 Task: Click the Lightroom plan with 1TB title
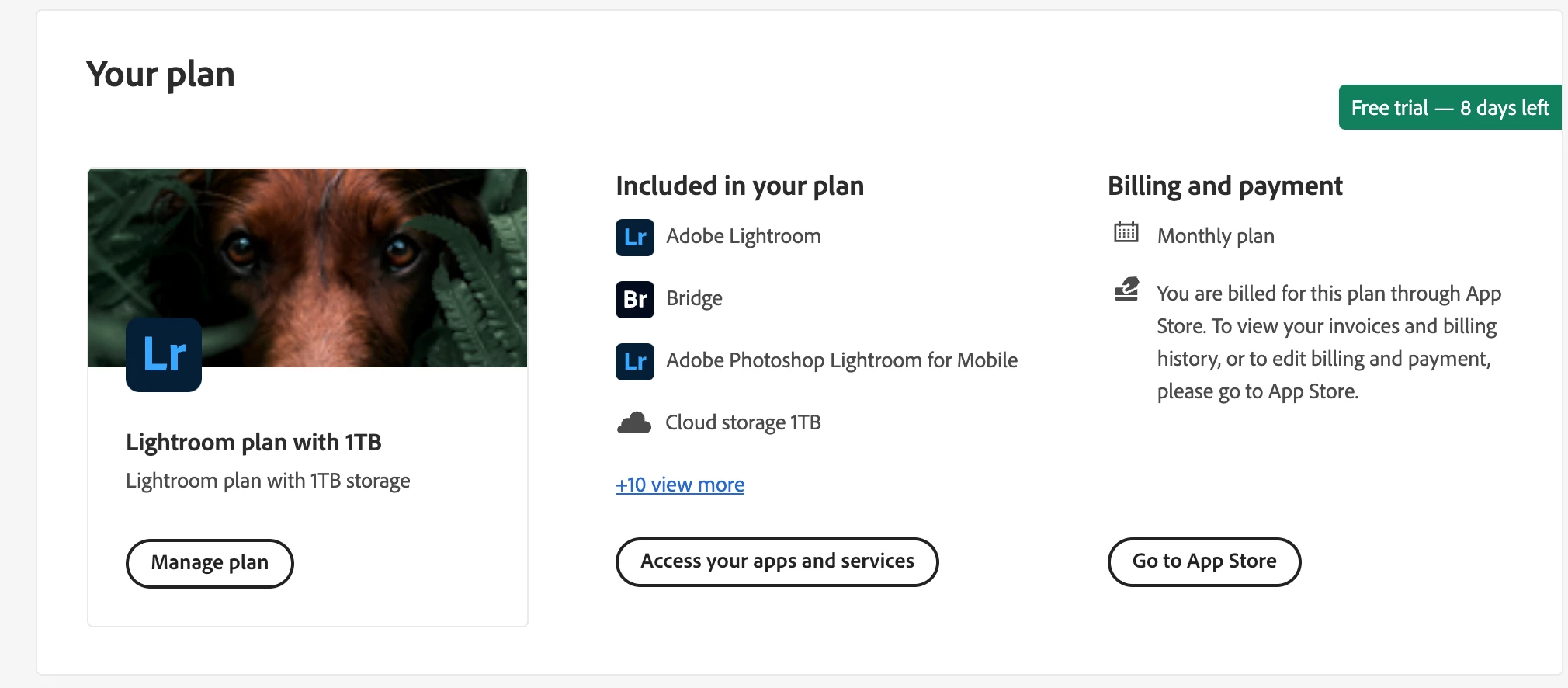[x=254, y=443]
